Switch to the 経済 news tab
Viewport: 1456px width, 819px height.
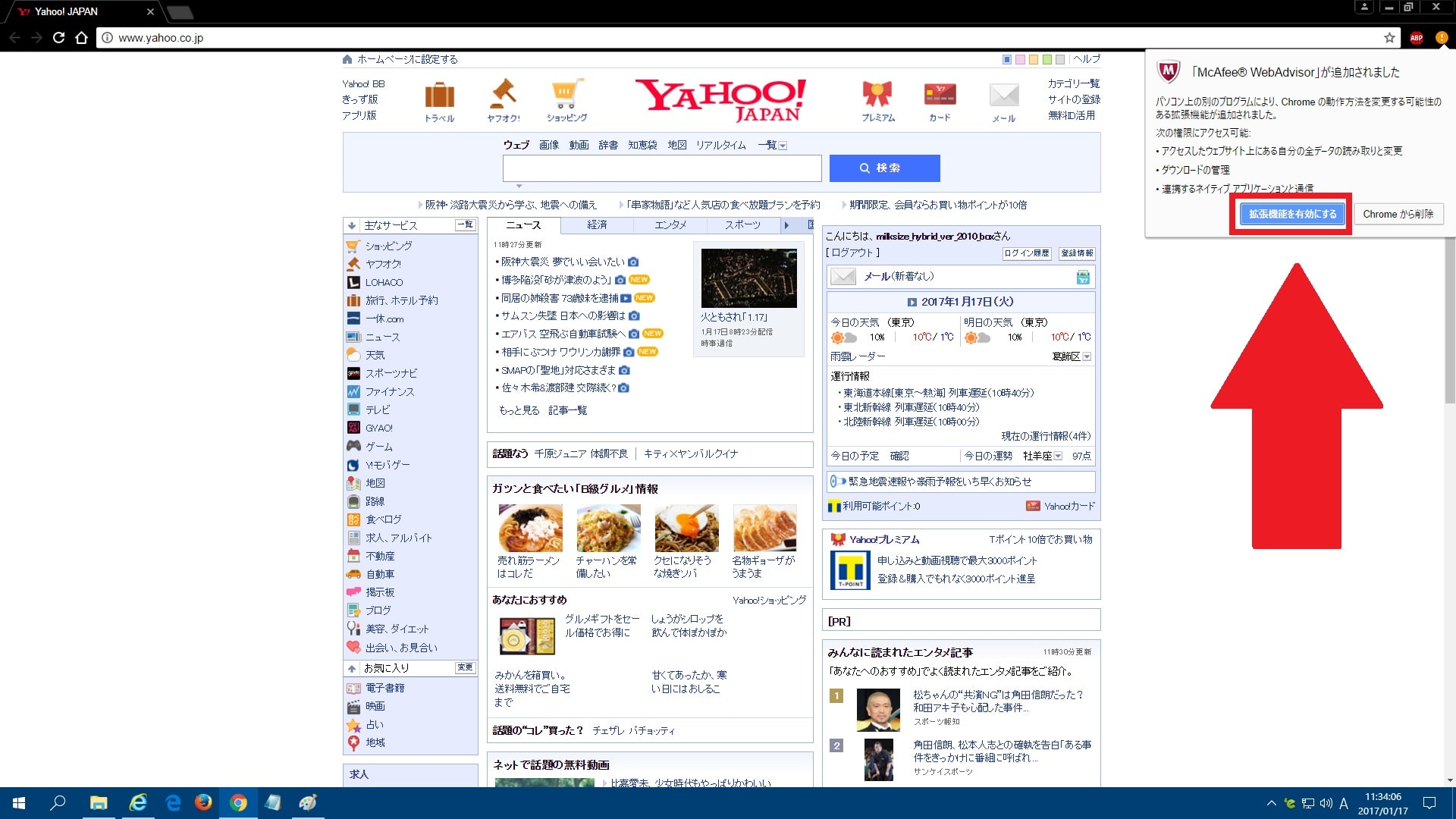coord(597,225)
